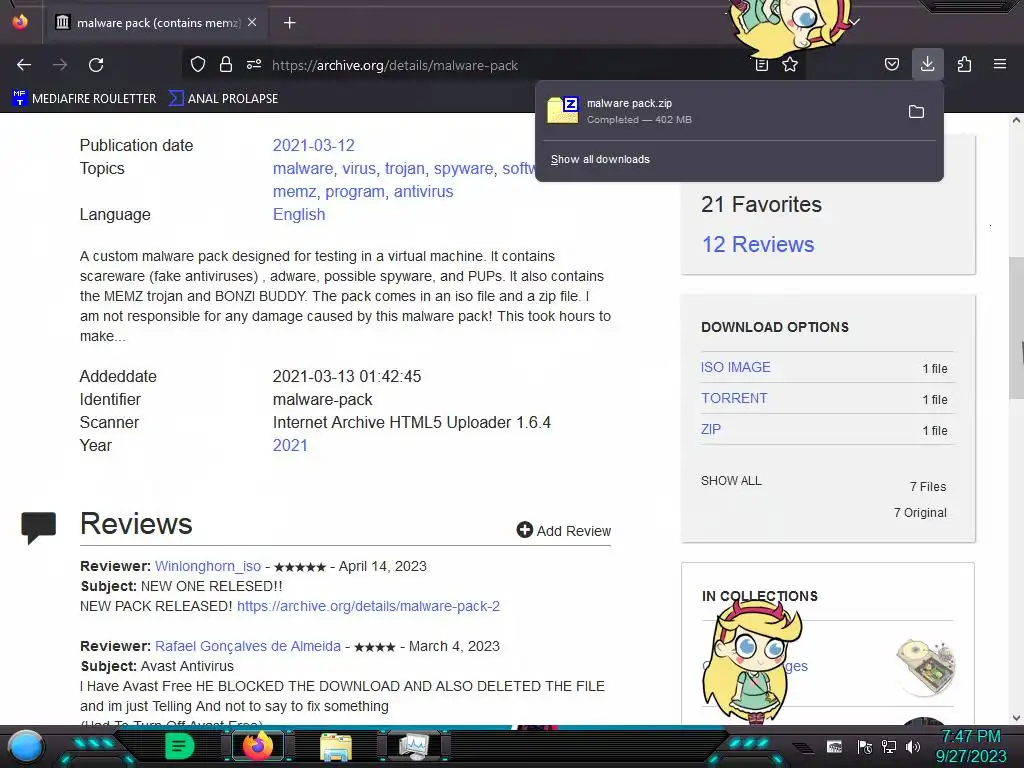Open the second bookmark toolbar item

pyautogui.click(x=223, y=99)
